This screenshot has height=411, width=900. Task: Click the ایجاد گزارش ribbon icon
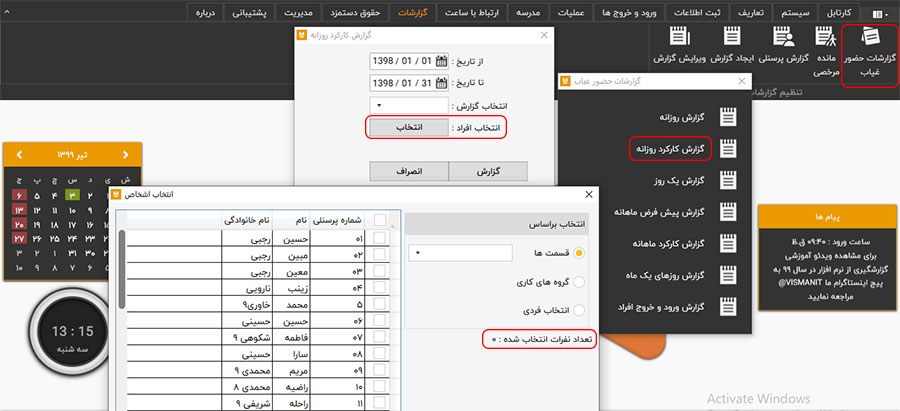[x=731, y=46]
